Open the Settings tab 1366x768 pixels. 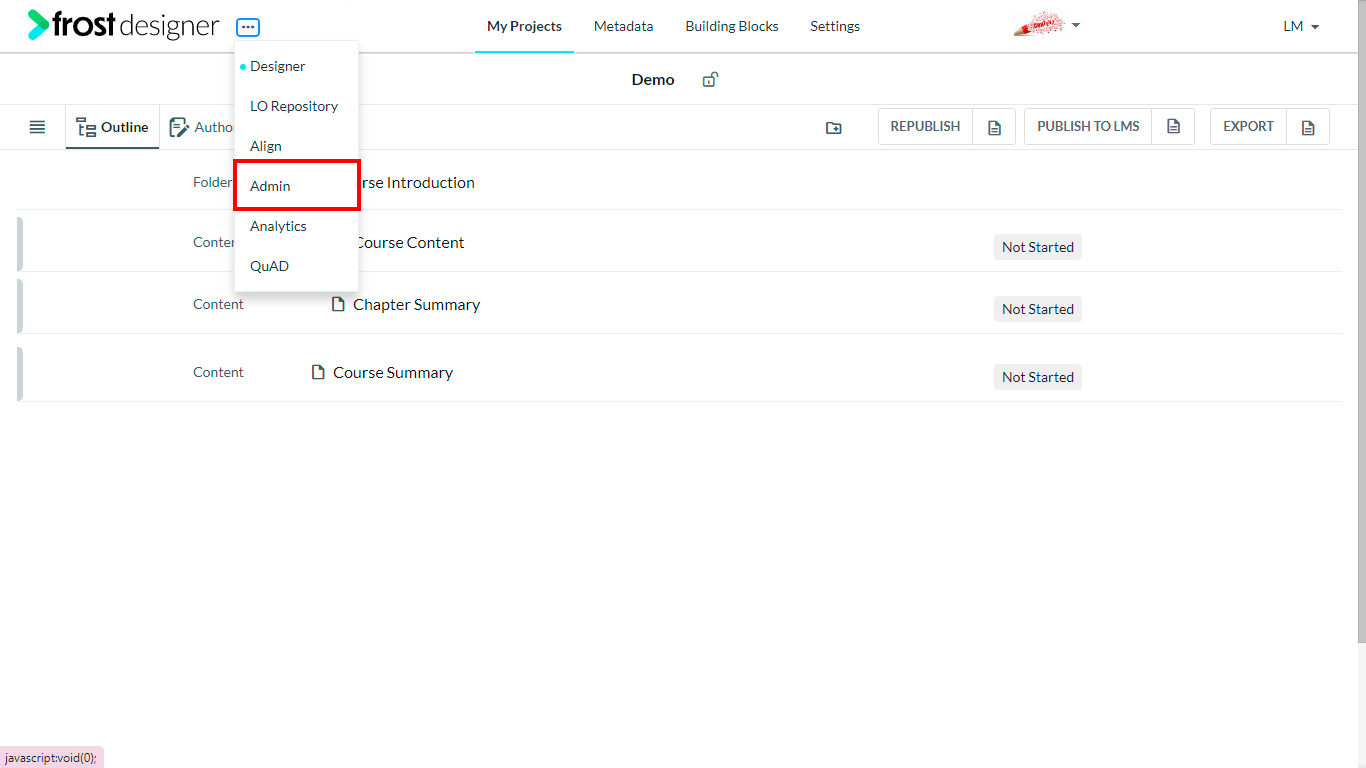835,26
